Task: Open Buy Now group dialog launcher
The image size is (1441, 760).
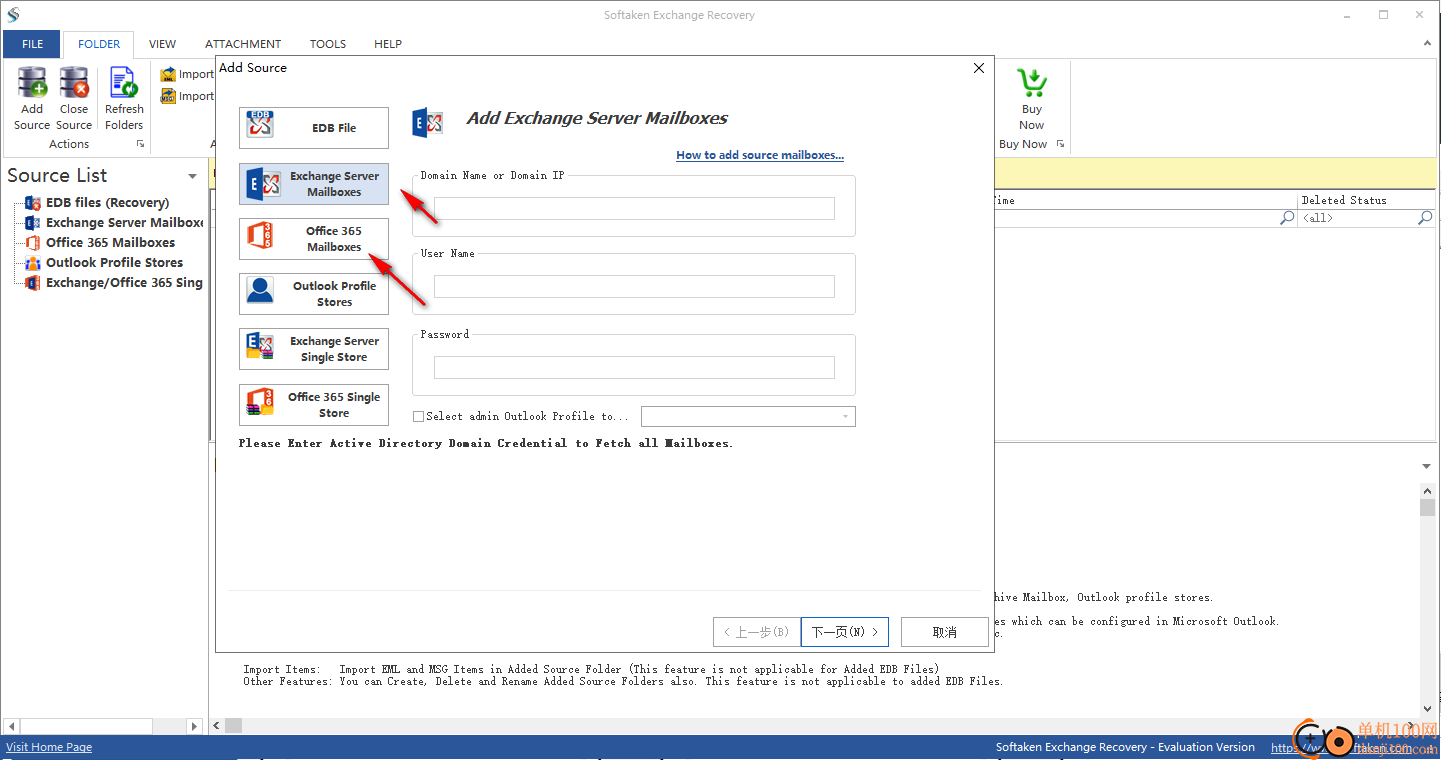Action: click(x=1060, y=144)
